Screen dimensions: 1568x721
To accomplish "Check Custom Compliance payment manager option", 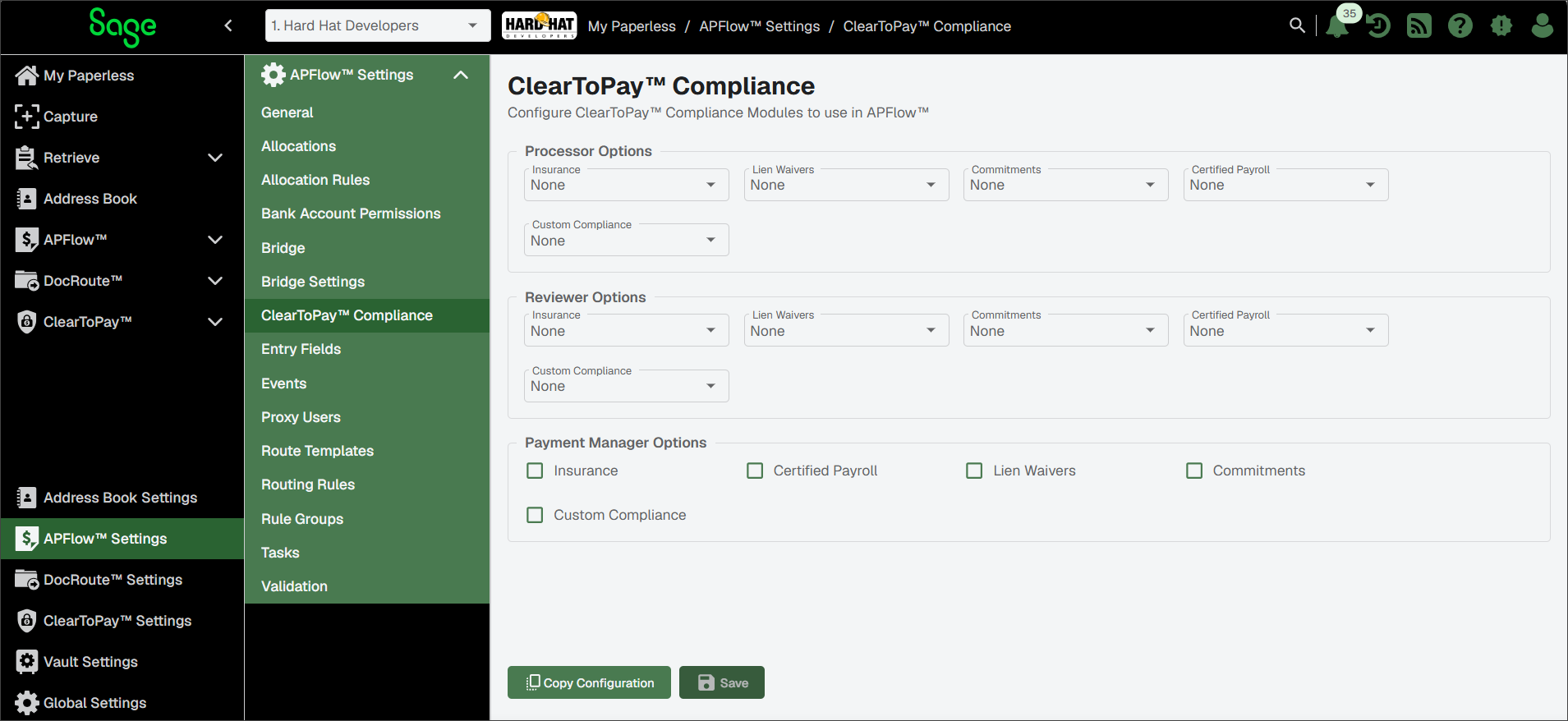I will tap(535, 515).
